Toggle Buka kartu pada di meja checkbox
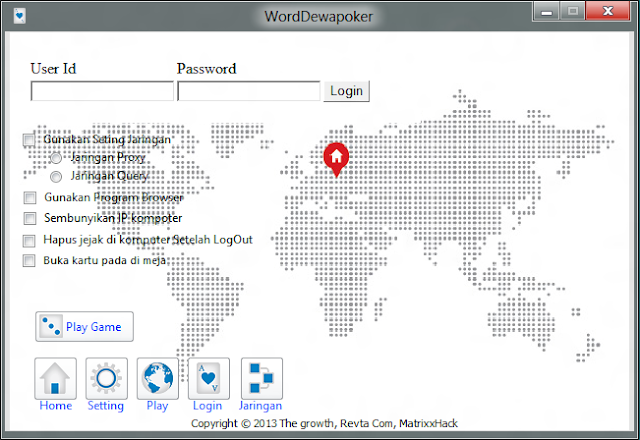640x440 pixels. click(x=29, y=260)
